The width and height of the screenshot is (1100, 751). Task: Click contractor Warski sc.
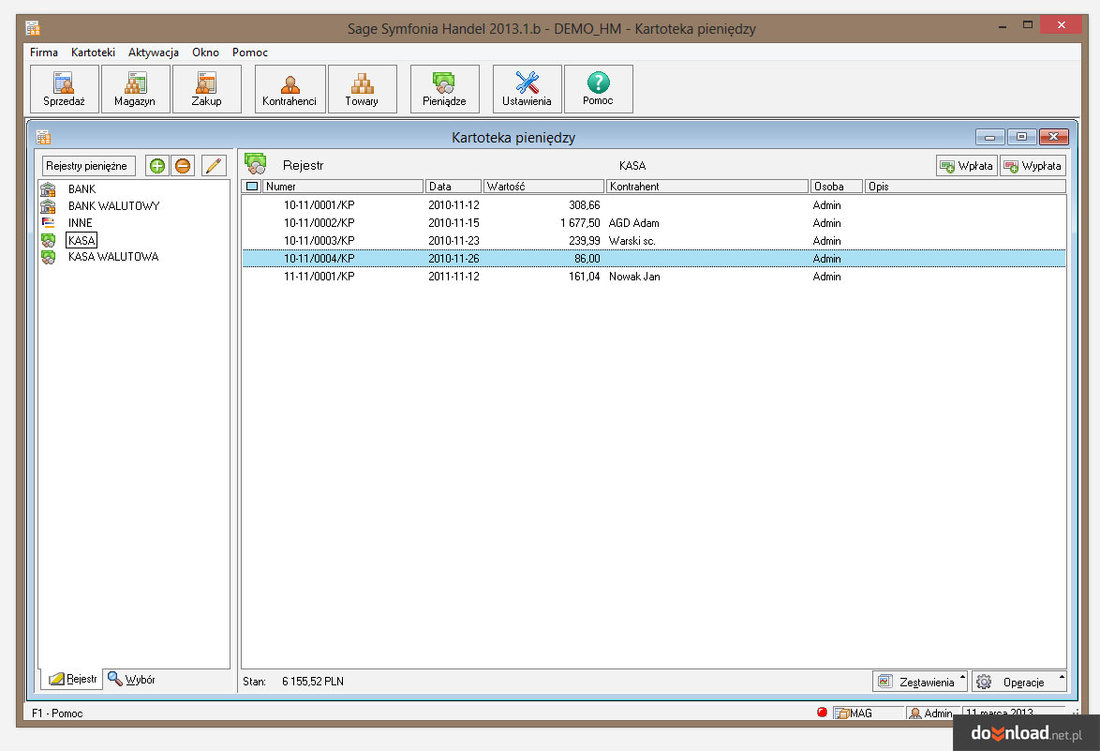click(x=632, y=241)
